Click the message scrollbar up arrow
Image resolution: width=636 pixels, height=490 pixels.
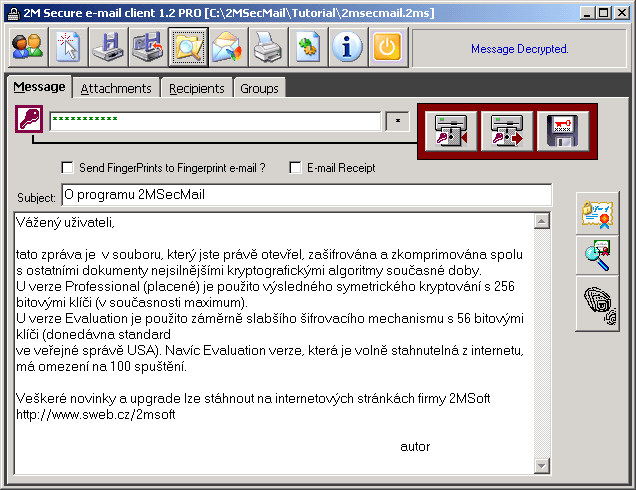(542, 221)
